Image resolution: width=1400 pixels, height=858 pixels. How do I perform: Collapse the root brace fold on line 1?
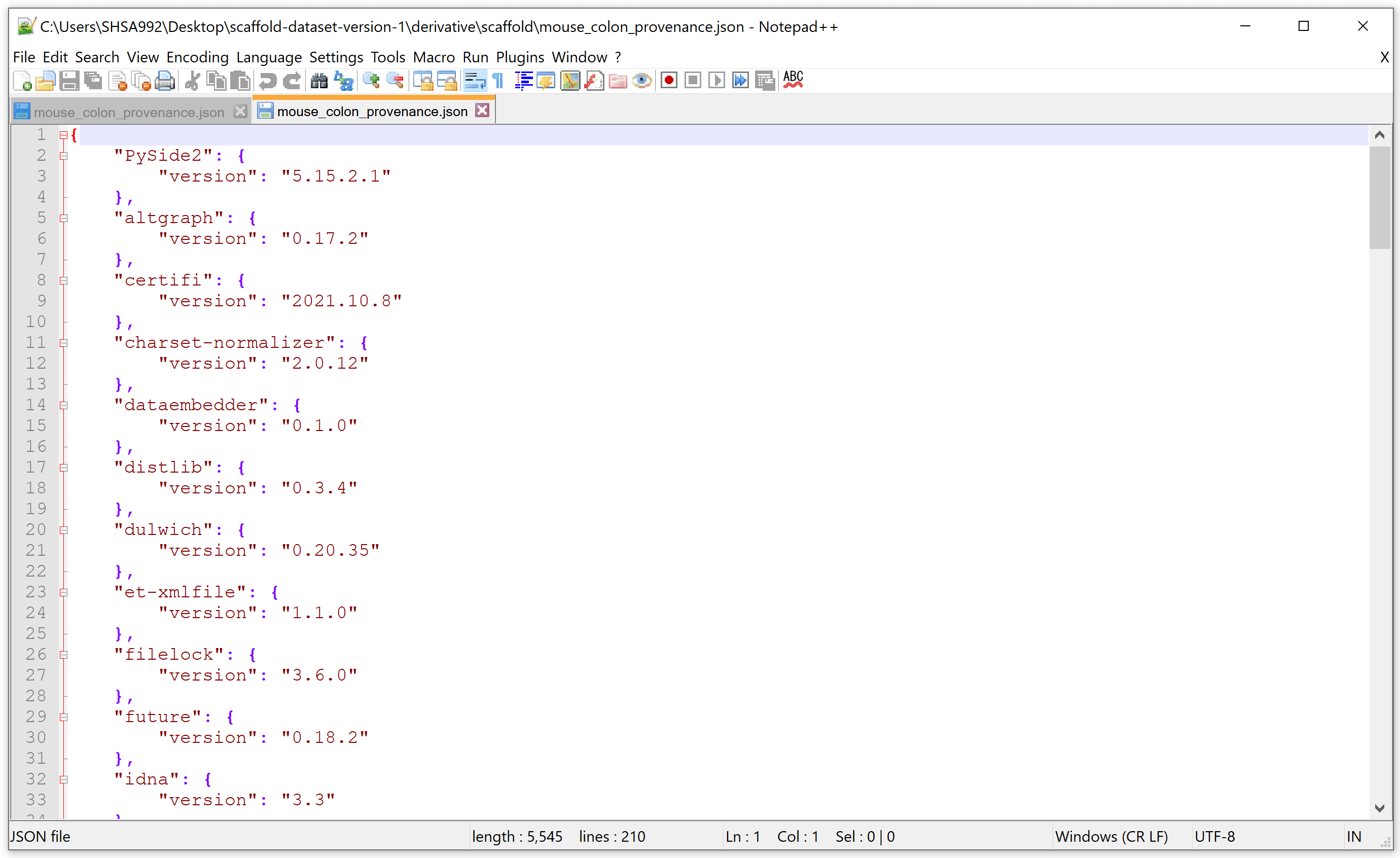click(x=64, y=135)
